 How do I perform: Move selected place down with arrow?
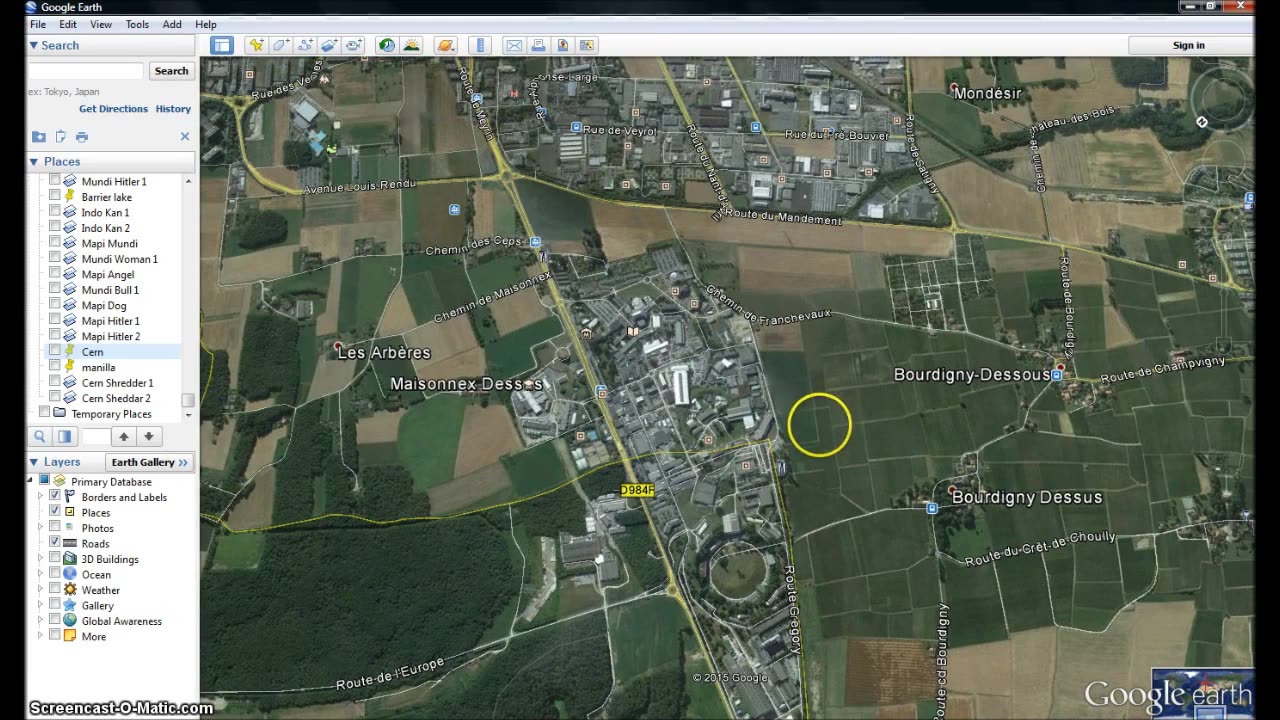click(x=149, y=436)
